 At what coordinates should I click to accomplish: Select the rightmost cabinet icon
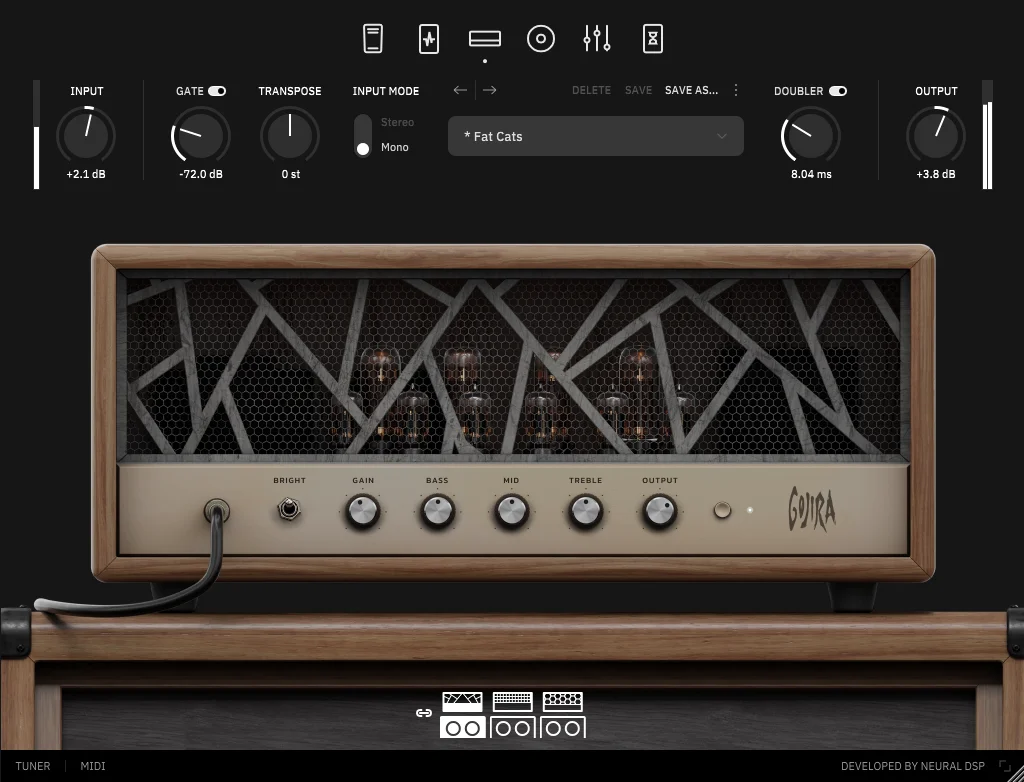(563, 727)
